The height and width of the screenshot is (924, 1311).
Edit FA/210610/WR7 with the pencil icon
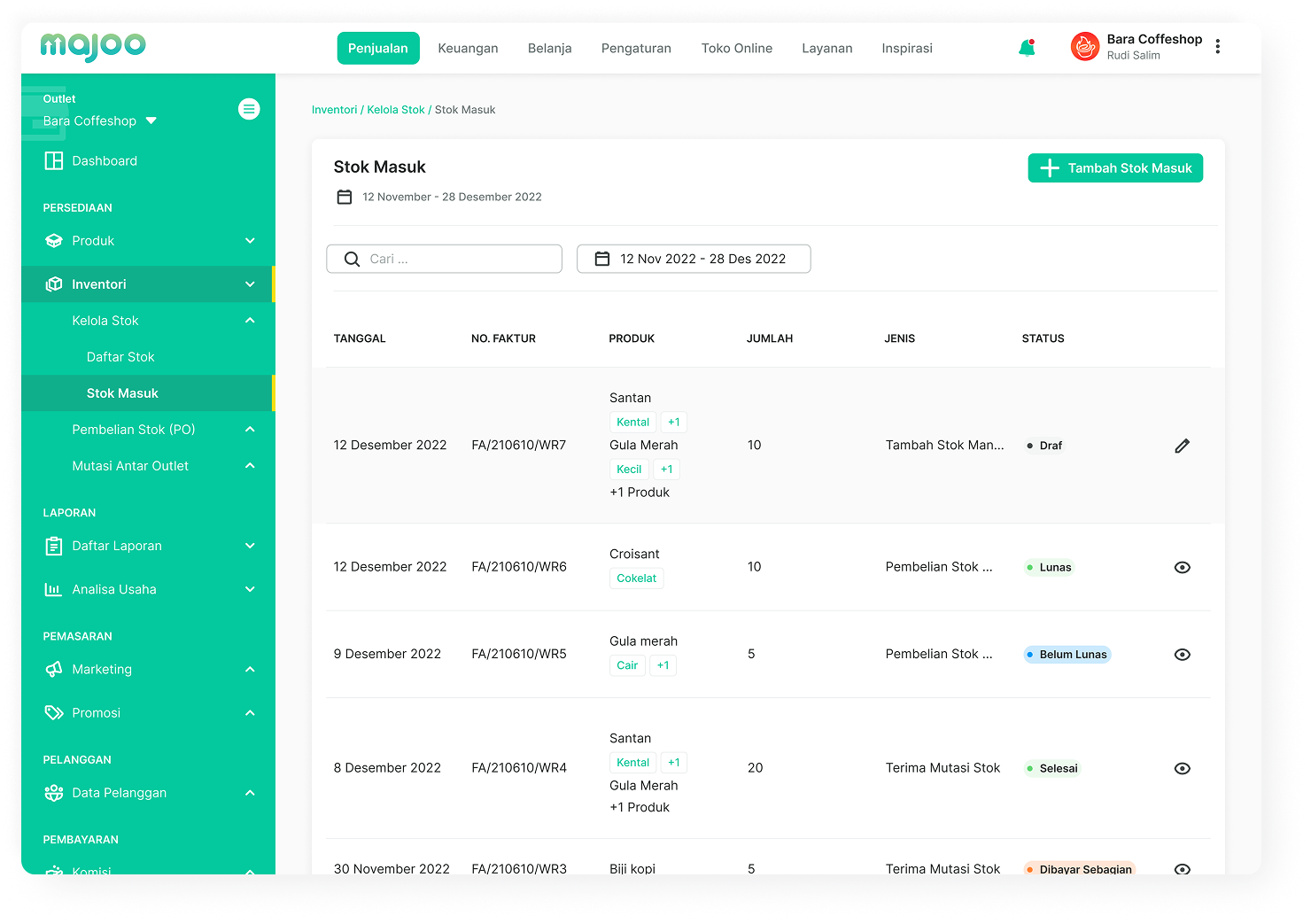click(1183, 446)
